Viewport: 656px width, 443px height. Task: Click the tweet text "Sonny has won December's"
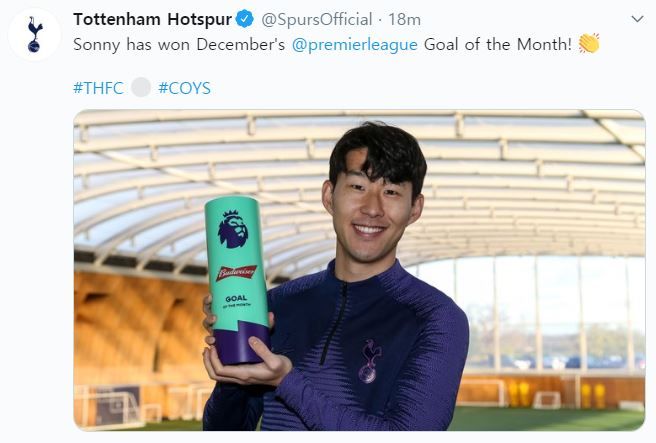point(179,44)
